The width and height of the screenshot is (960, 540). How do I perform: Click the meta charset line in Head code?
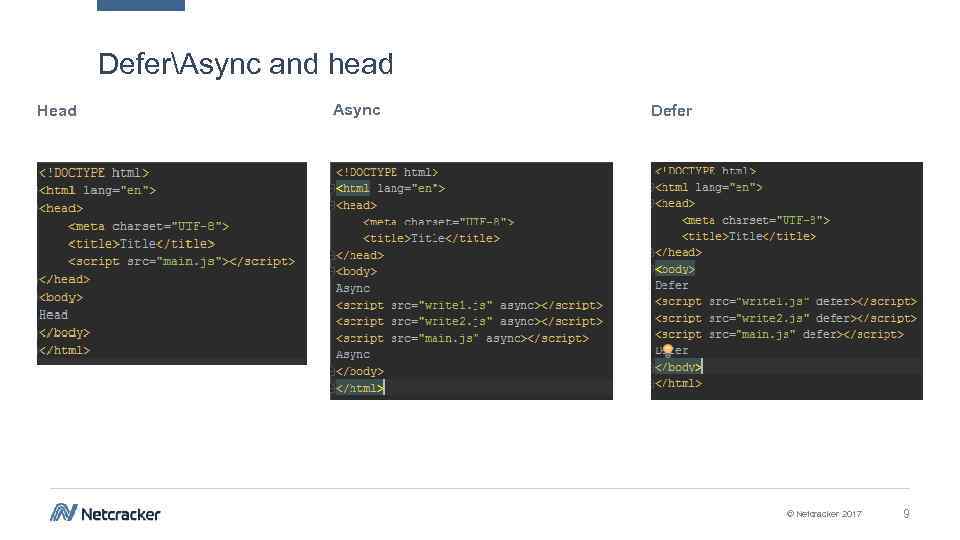coord(148,227)
